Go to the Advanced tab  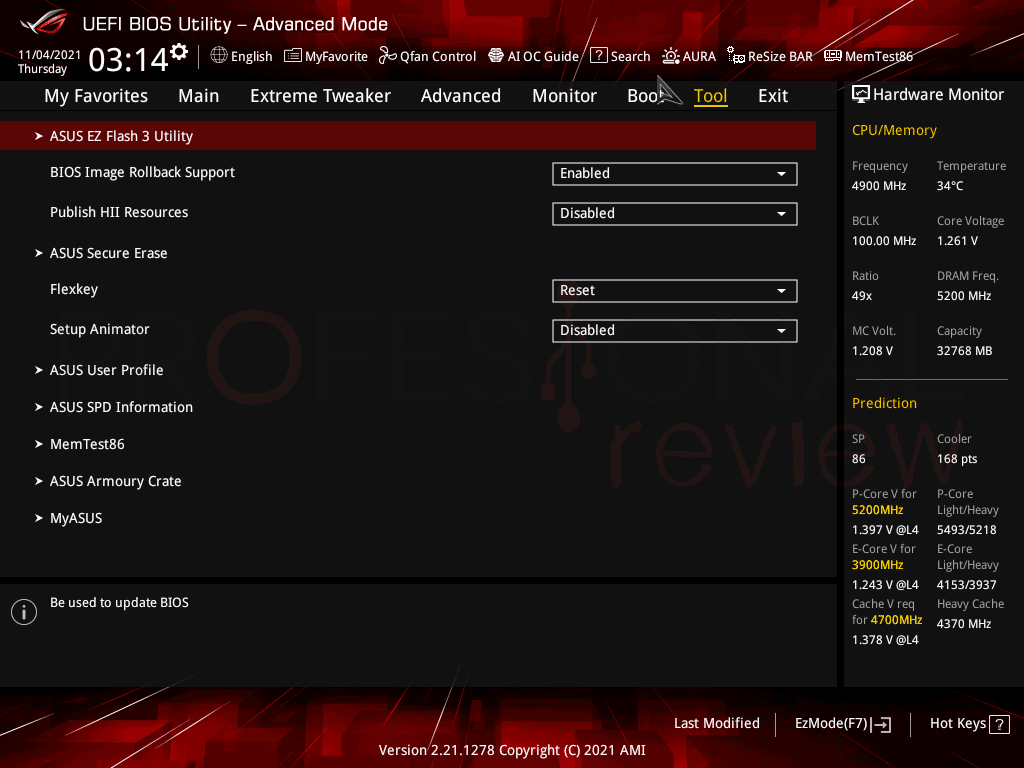point(460,96)
